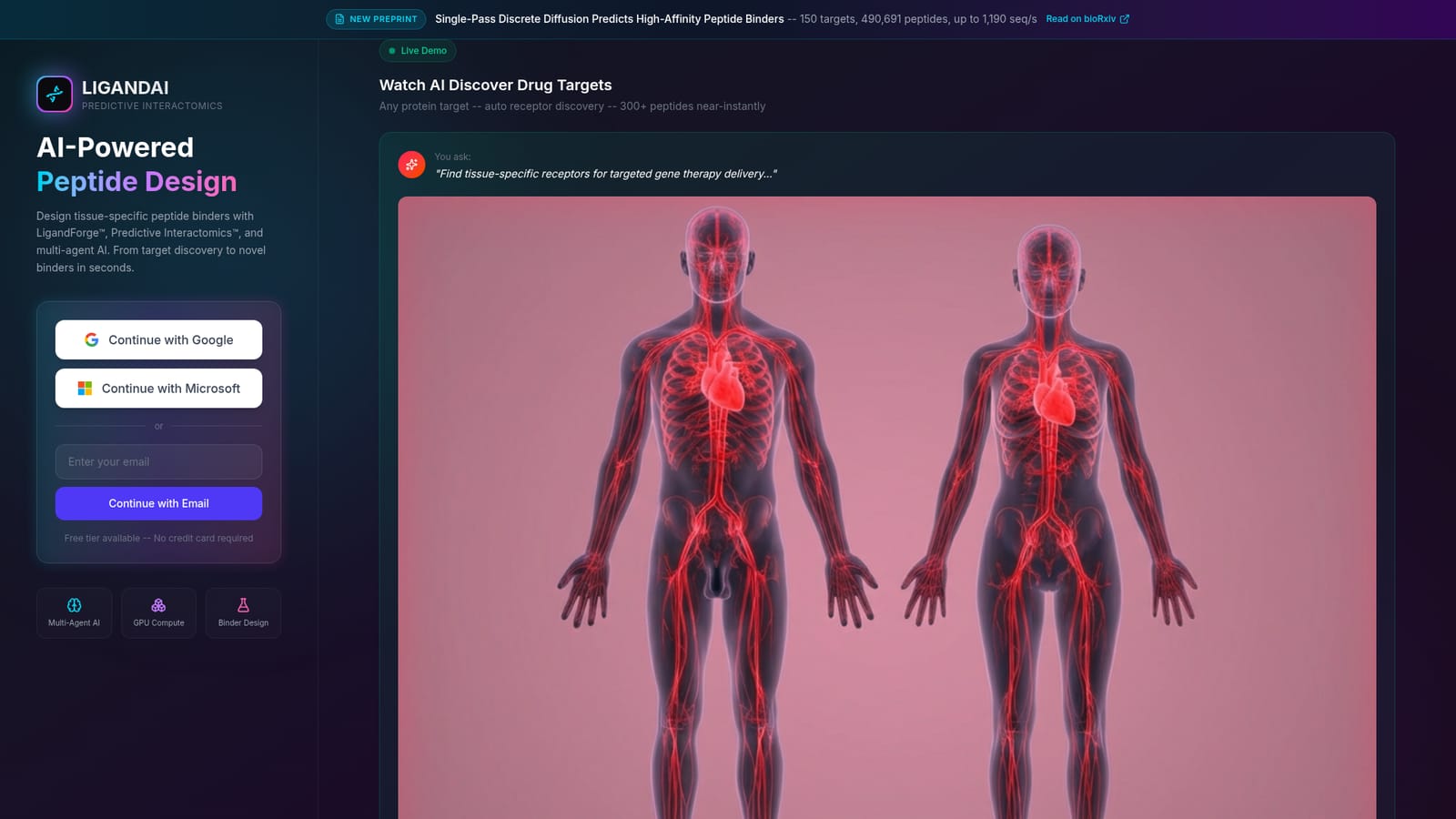Open the Read on bioRxiv link
Image resolution: width=1456 pixels, height=819 pixels.
pos(1087,19)
